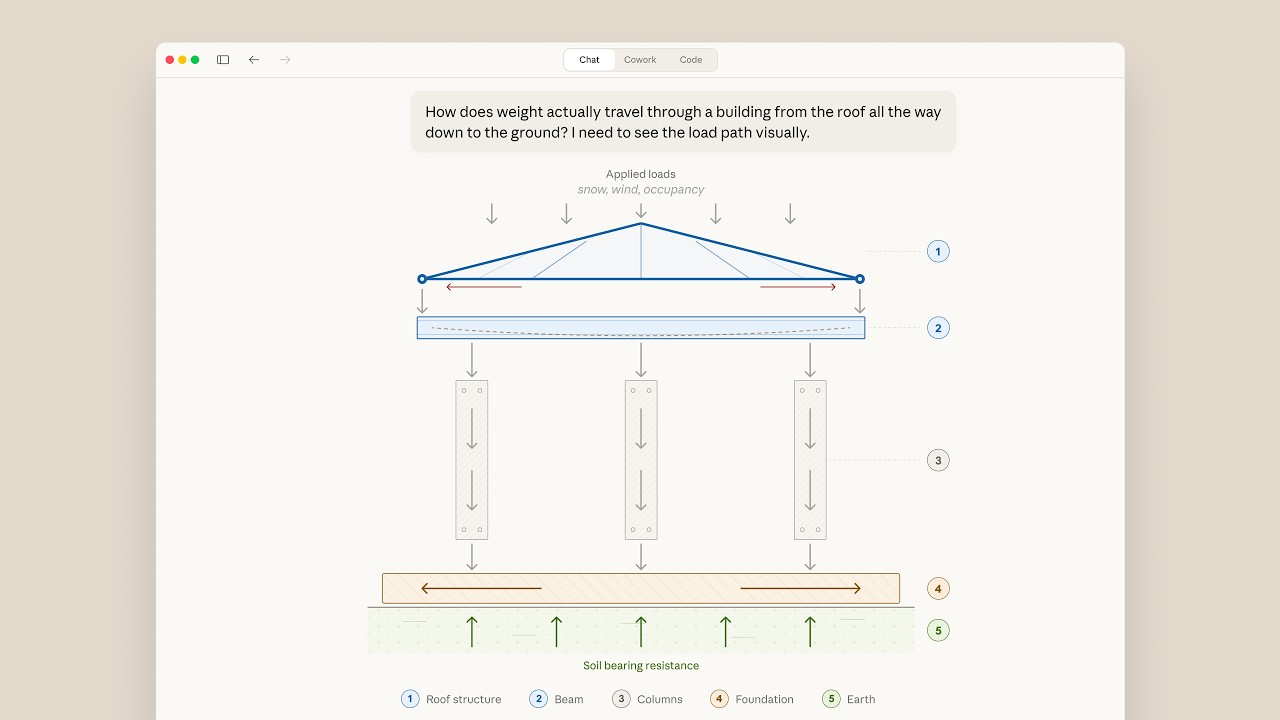Click callout marker 5 for Earth
This screenshot has width=1280, height=720.
[937, 630]
